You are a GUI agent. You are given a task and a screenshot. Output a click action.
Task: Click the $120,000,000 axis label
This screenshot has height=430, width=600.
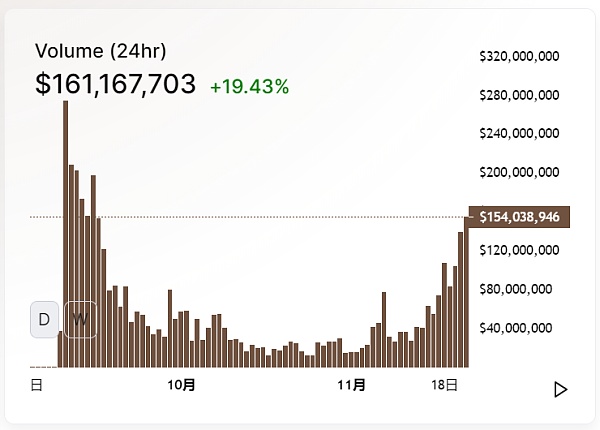coord(520,250)
